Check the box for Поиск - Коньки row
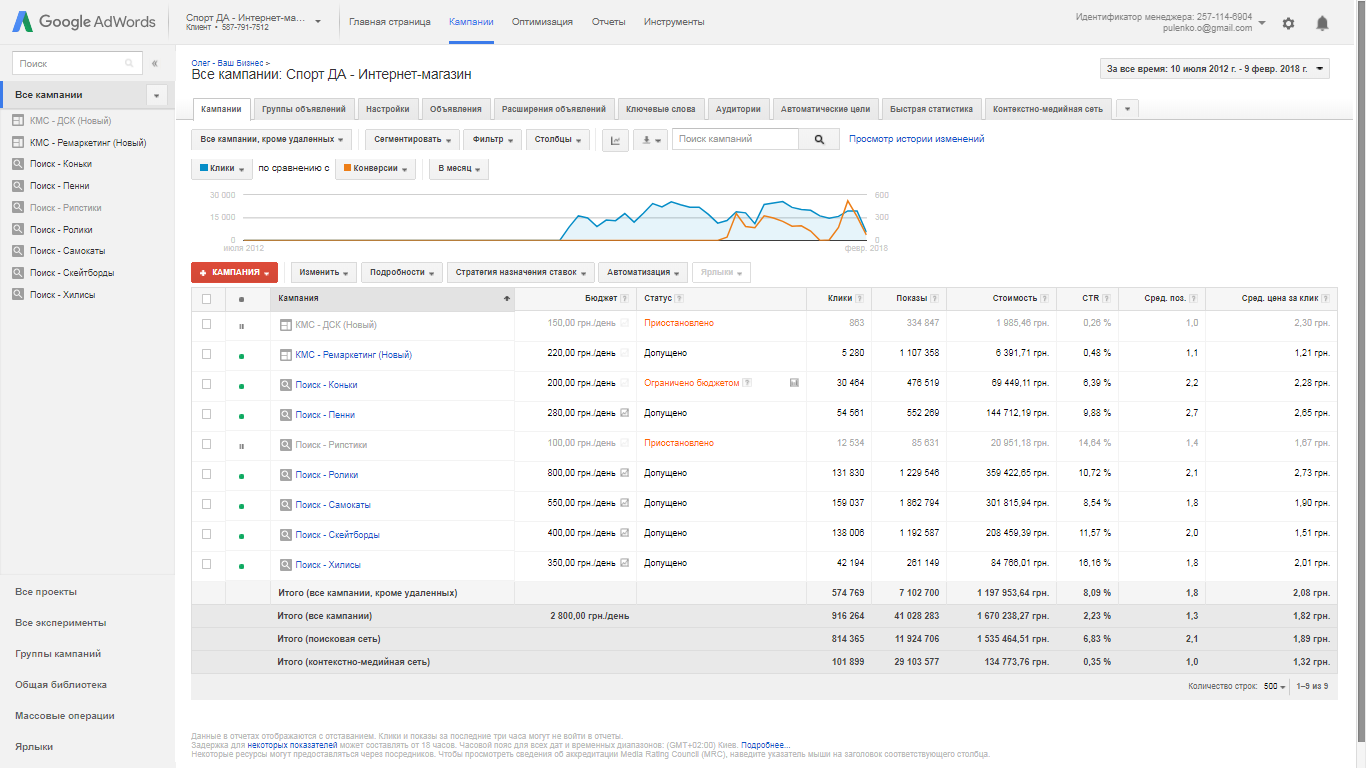Image resolution: width=1366 pixels, height=768 pixels. (207, 384)
